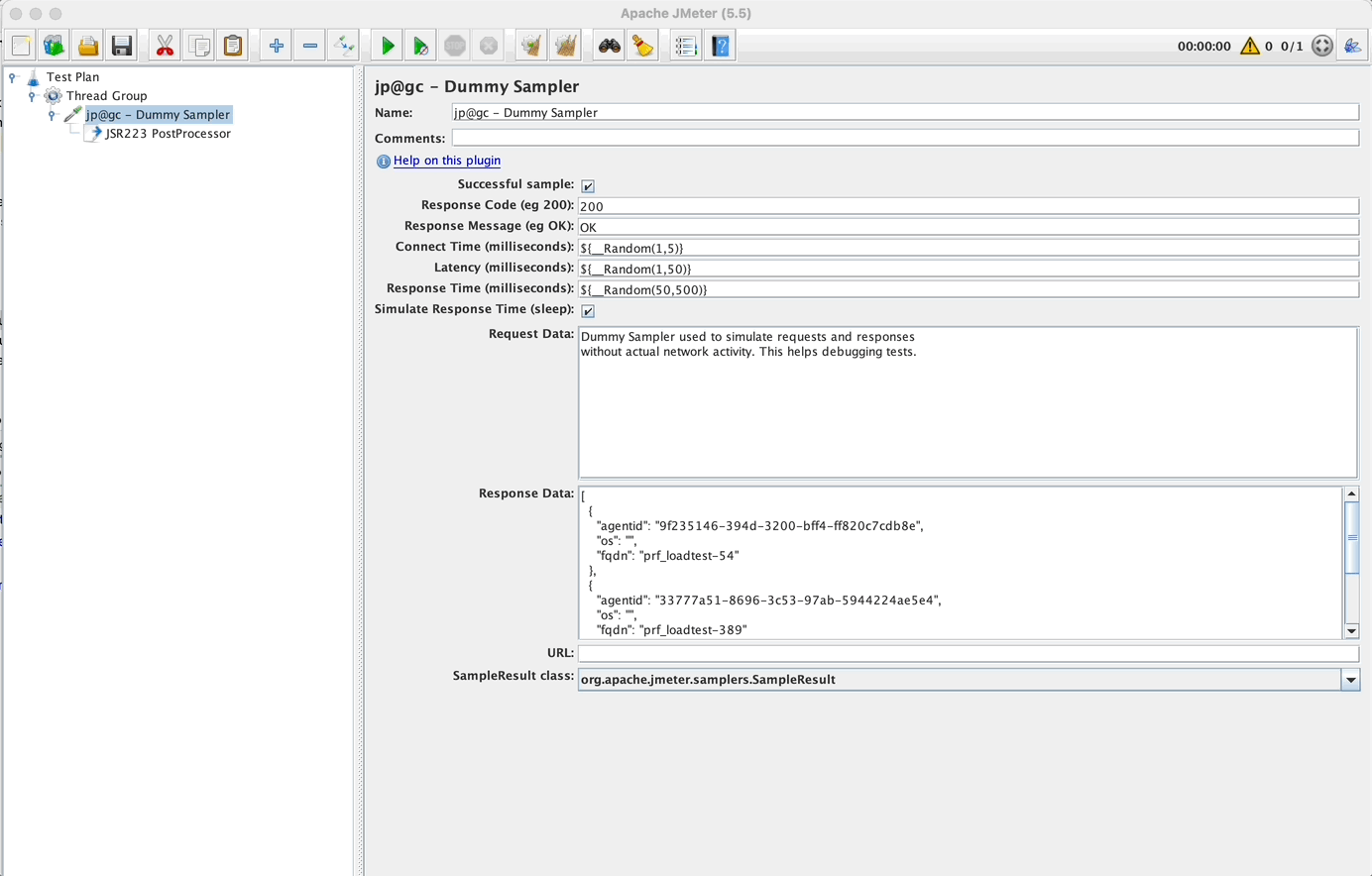Open the SampleResult class dropdown
The image size is (1372, 876).
pyautogui.click(x=1350, y=680)
